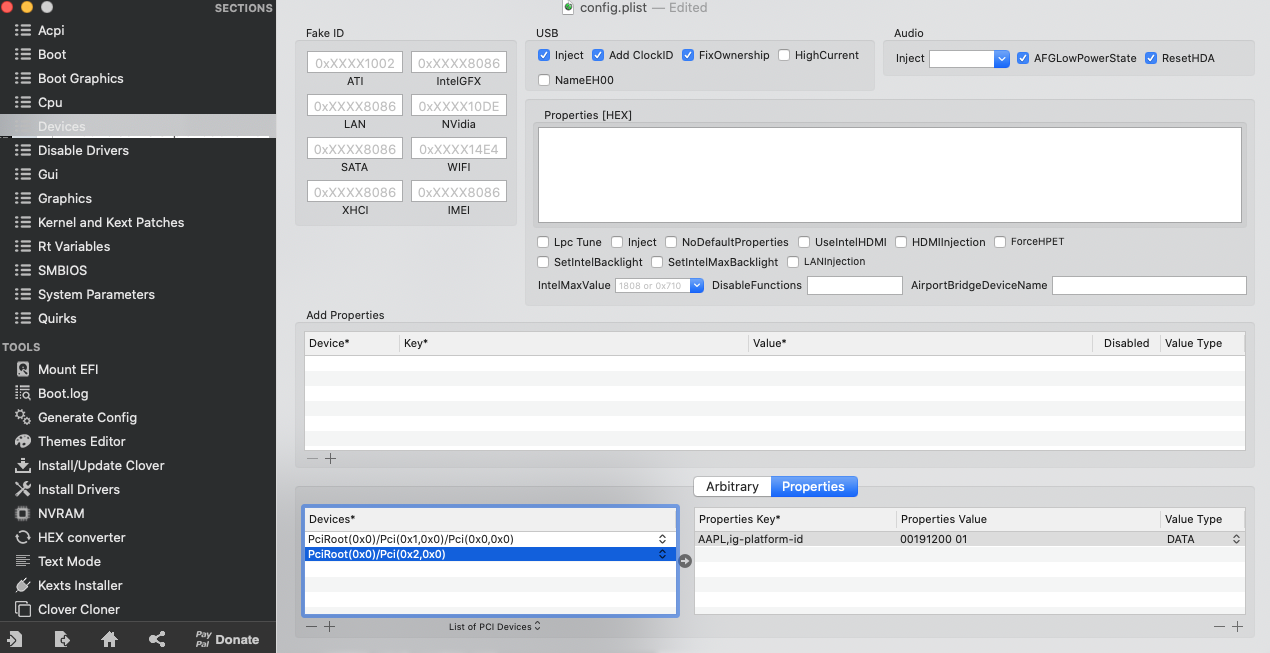This screenshot has width=1270, height=653.
Task: Click the IntelGFX Fake ID field
Action: pyautogui.click(x=459, y=63)
